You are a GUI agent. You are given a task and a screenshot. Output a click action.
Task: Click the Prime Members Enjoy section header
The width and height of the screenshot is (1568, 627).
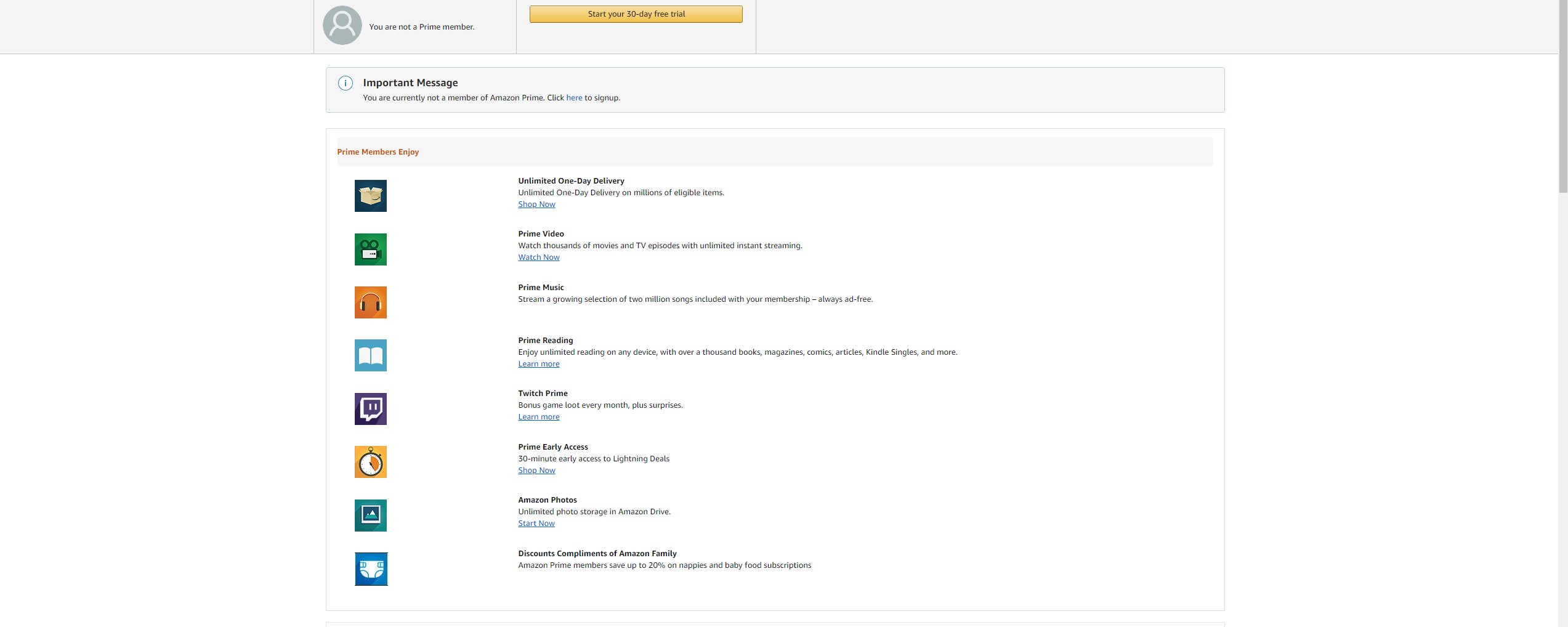(x=378, y=152)
